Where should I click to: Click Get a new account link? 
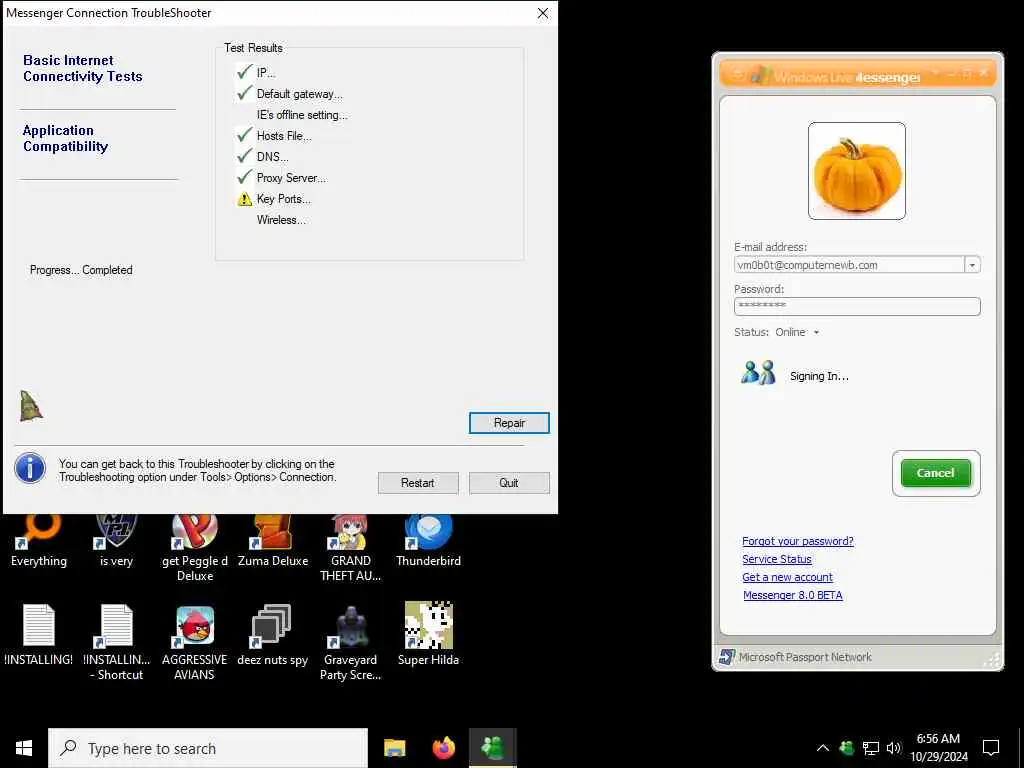pos(787,577)
